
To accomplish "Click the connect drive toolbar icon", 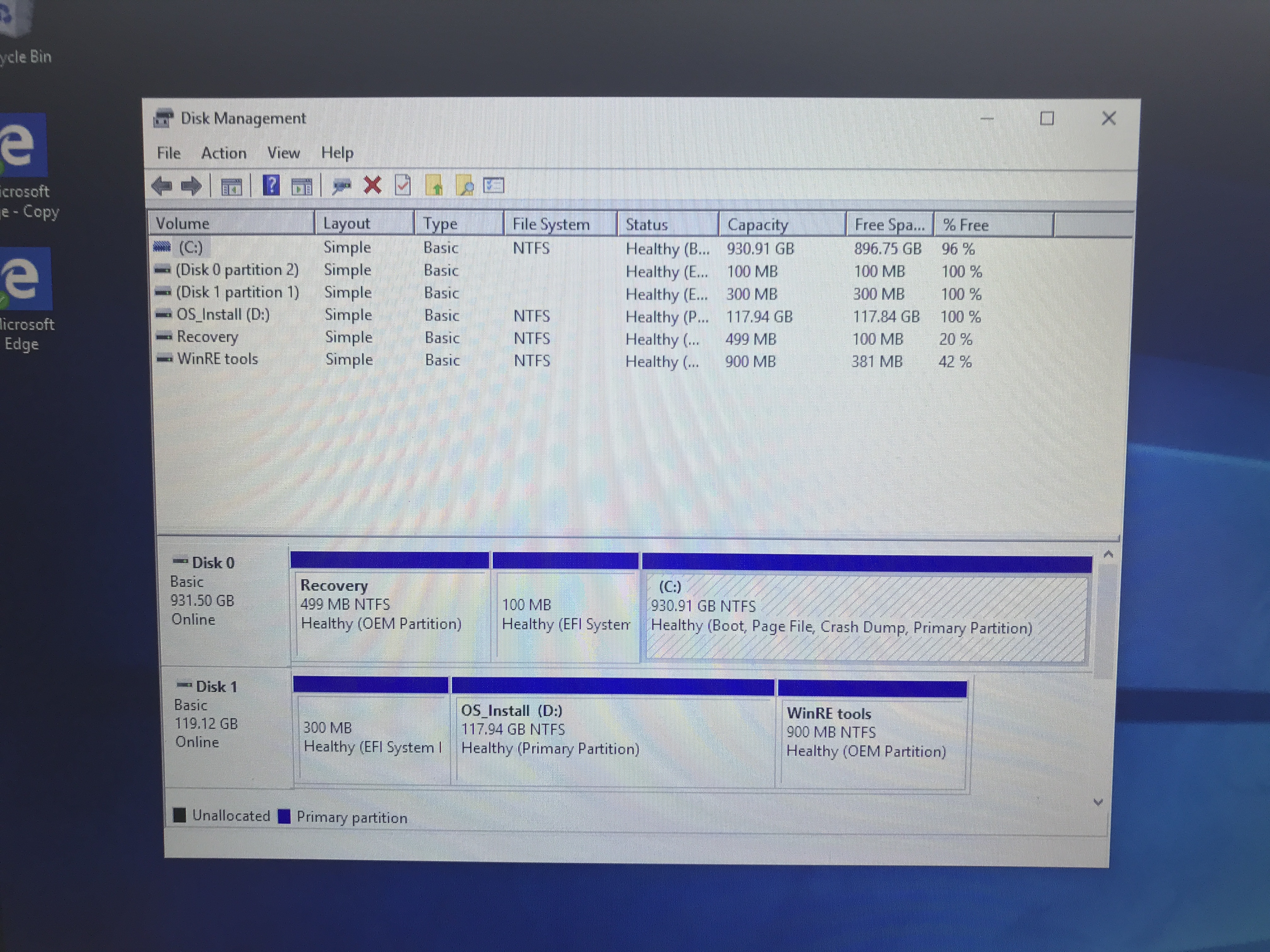I will coord(342,186).
